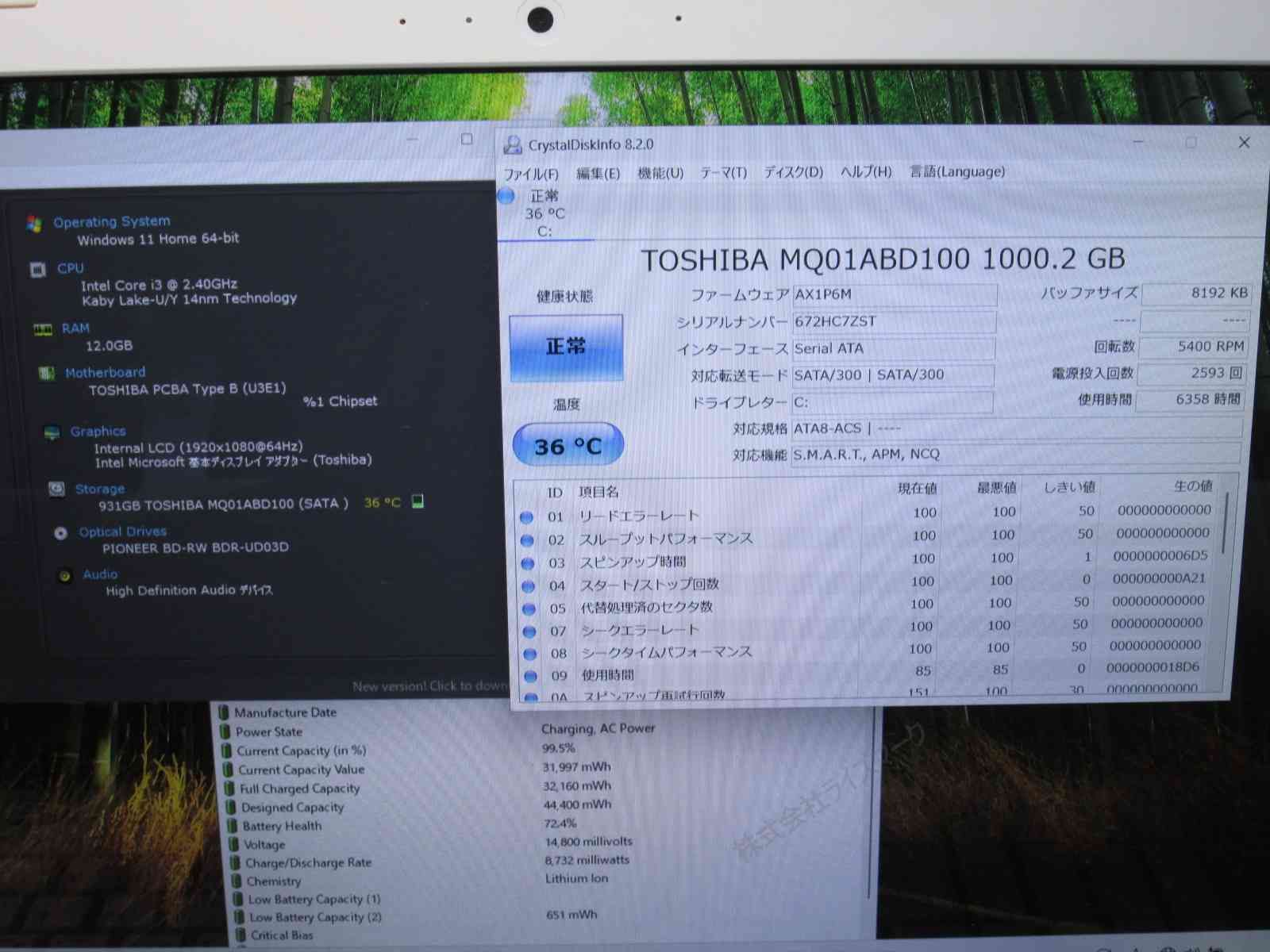Open the 機能(U) menu

pyautogui.click(x=660, y=173)
